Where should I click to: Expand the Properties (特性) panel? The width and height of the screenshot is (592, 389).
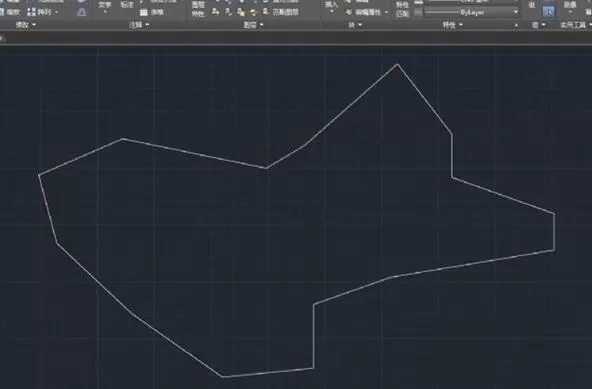click(453, 25)
